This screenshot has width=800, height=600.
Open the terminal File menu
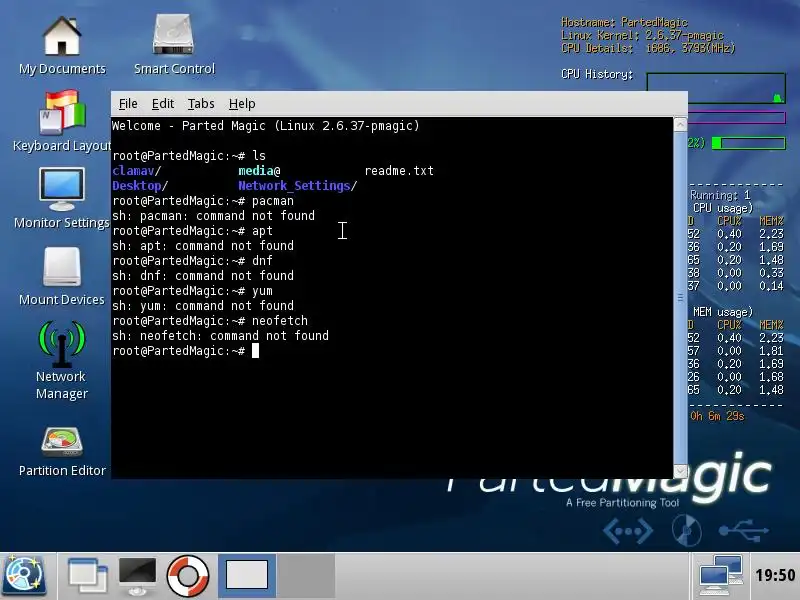coord(128,104)
